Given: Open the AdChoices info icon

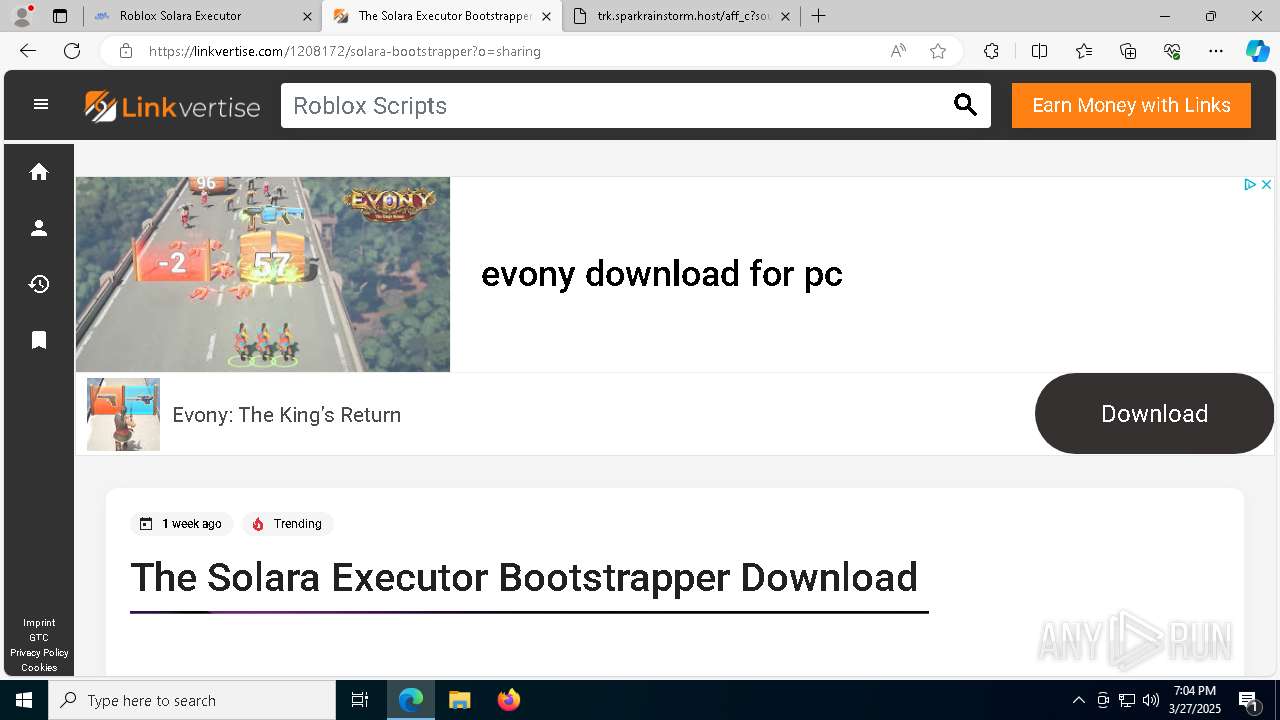Looking at the screenshot, I should click(1250, 184).
